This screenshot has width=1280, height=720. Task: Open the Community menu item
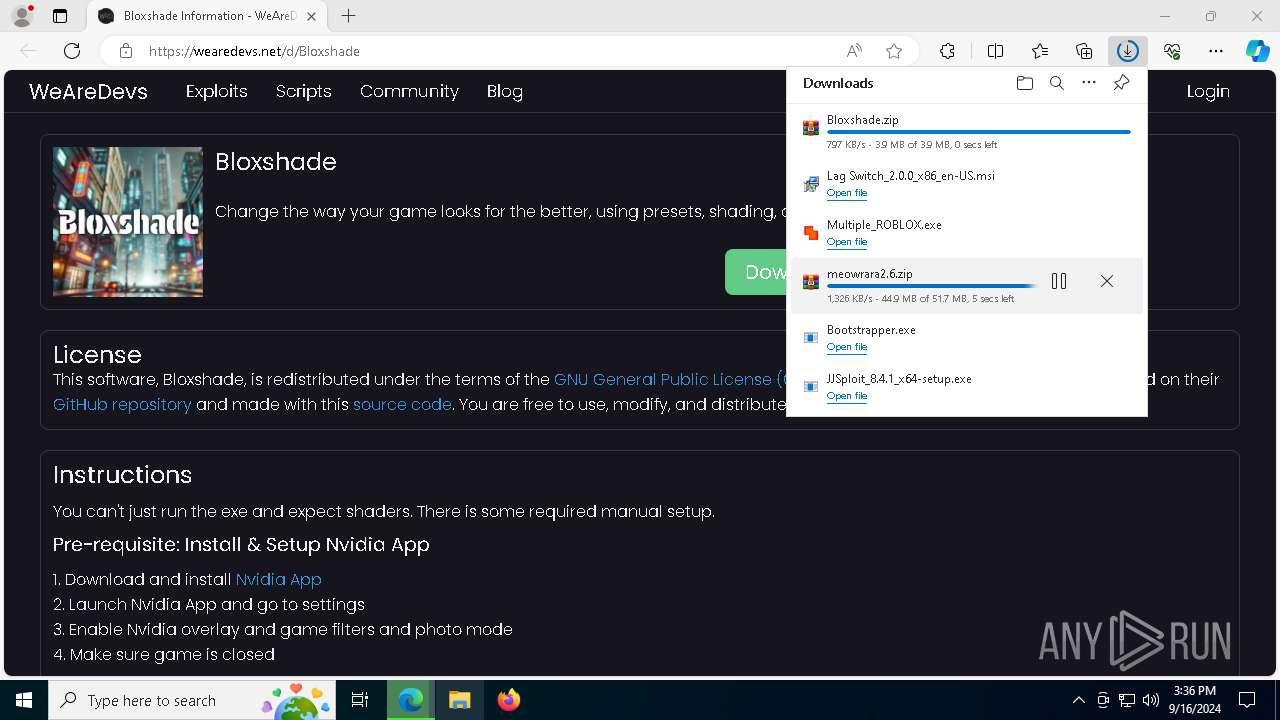tap(409, 91)
